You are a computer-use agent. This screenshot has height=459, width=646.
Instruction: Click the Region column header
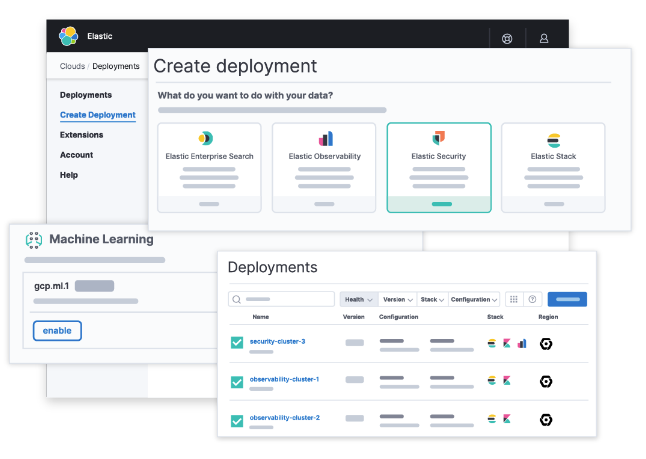click(x=548, y=317)
